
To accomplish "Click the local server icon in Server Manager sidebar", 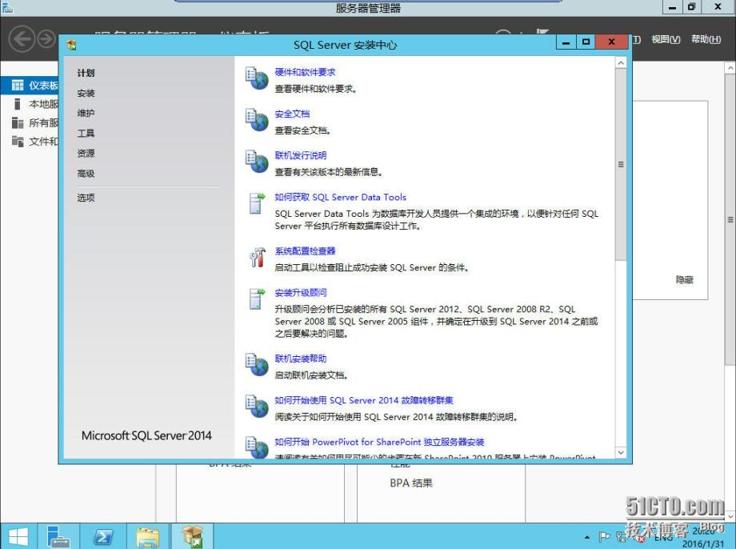I will pos(17,104).
